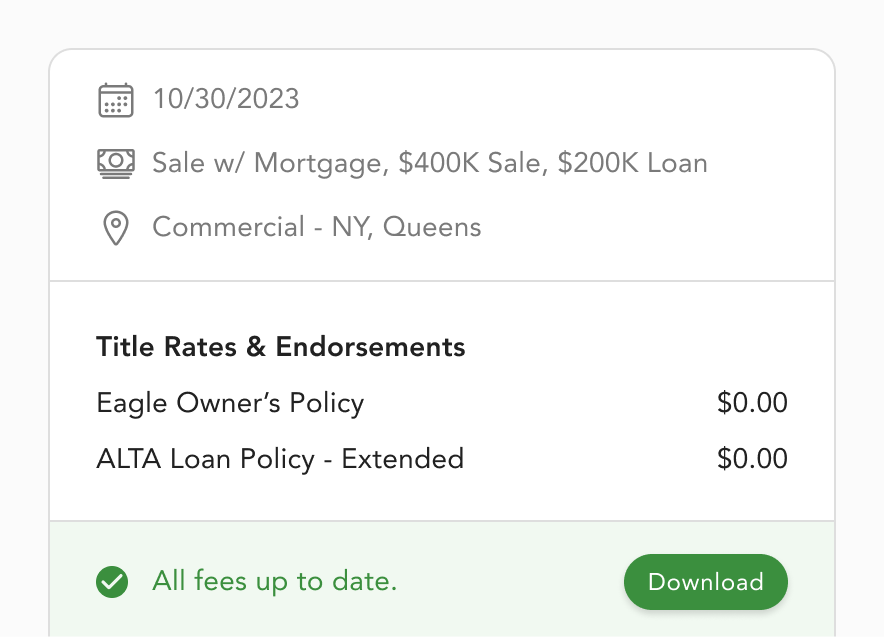884x637 pixels.
Task: Click the calendar icon beside the date
Action: (x=116, y=99)
